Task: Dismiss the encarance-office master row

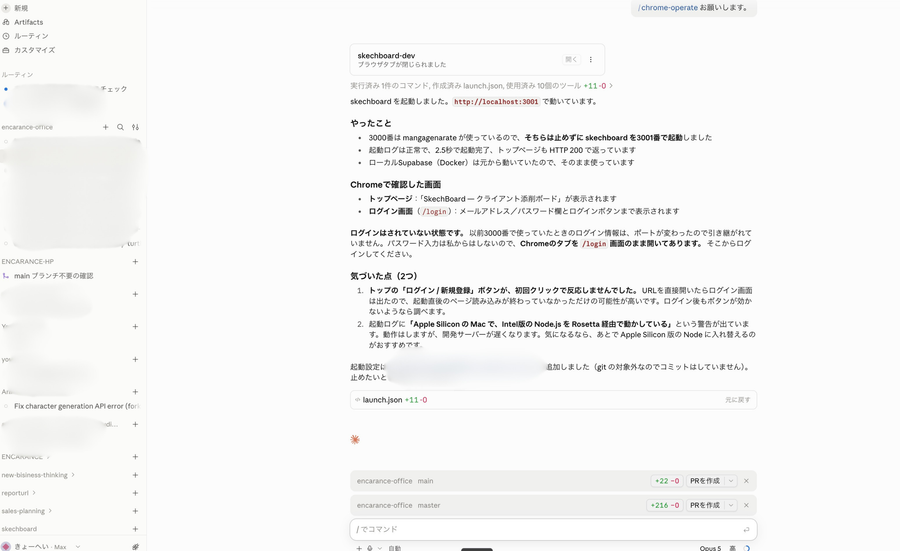Action: (x=746, y=505)
